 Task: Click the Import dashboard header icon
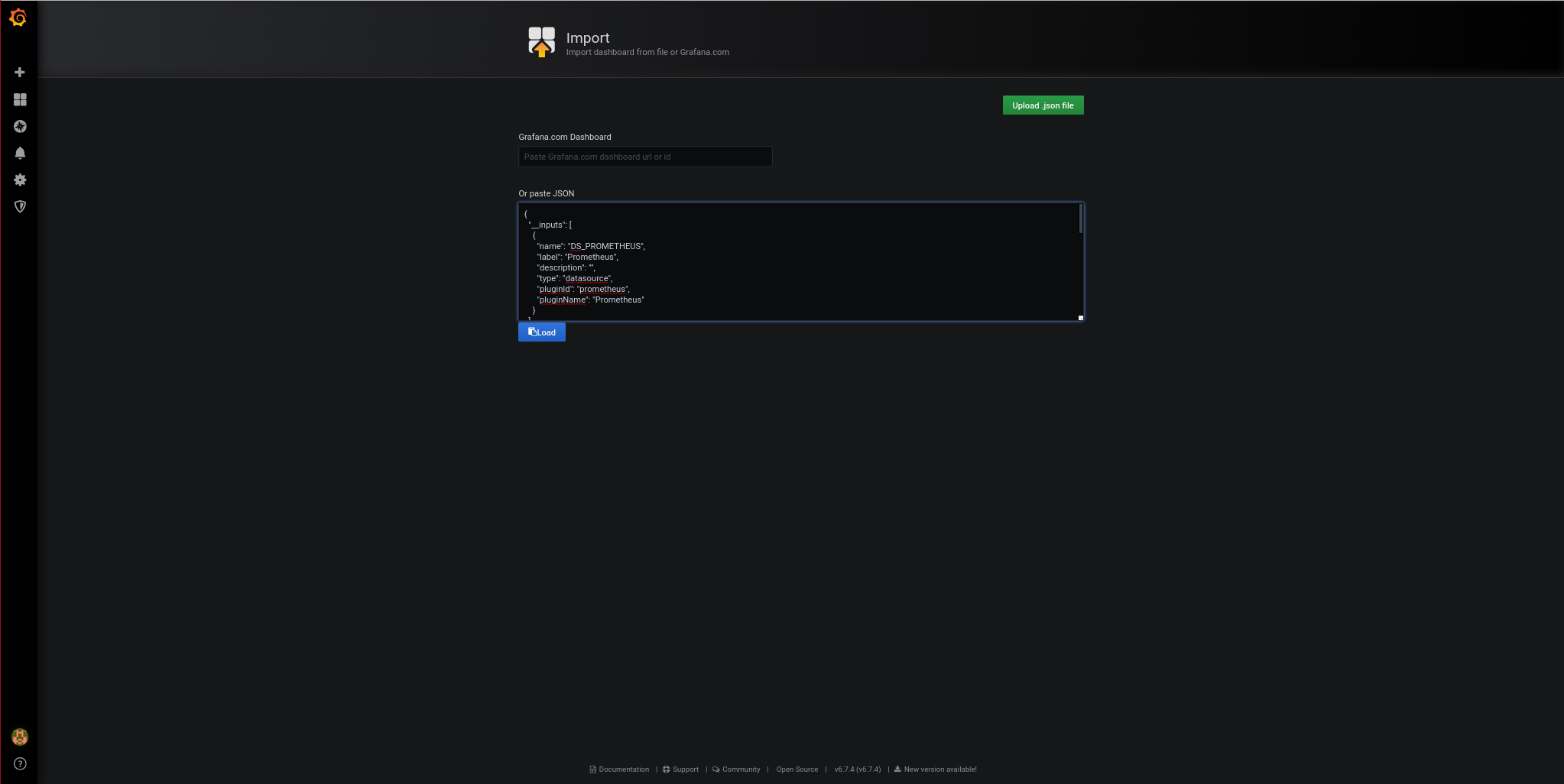click(541, 42)
